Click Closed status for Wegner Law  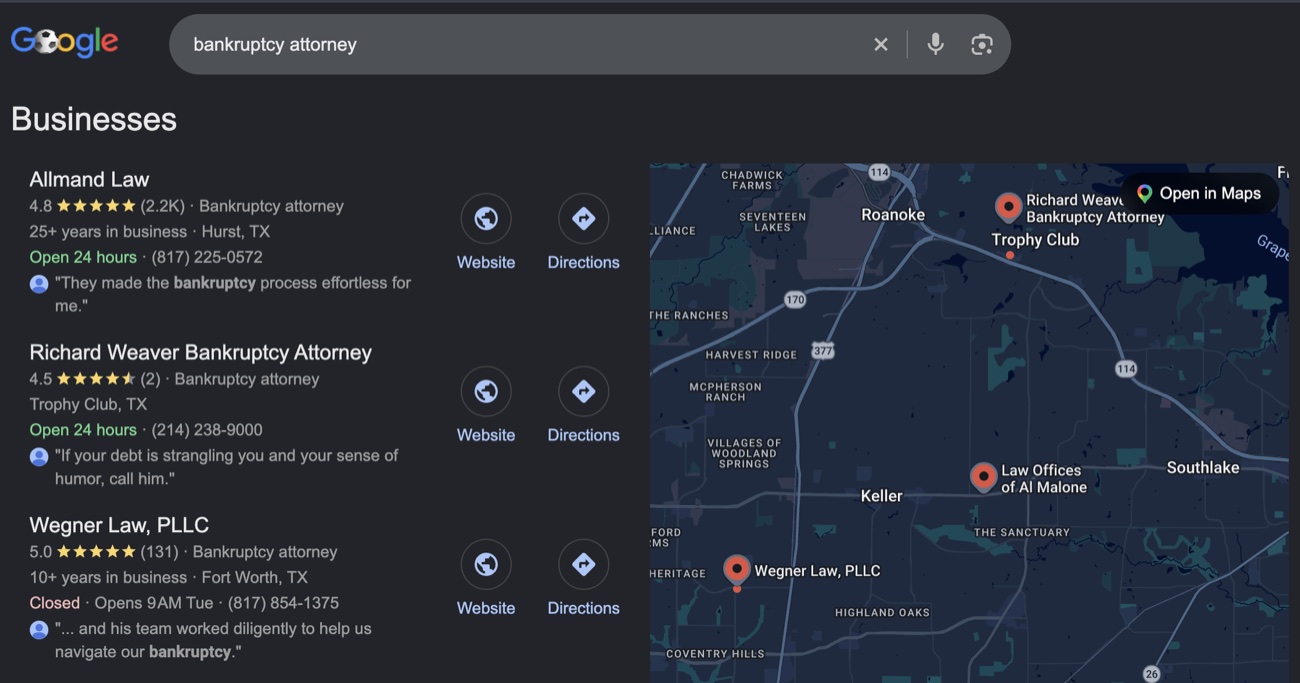click(55, 603)
